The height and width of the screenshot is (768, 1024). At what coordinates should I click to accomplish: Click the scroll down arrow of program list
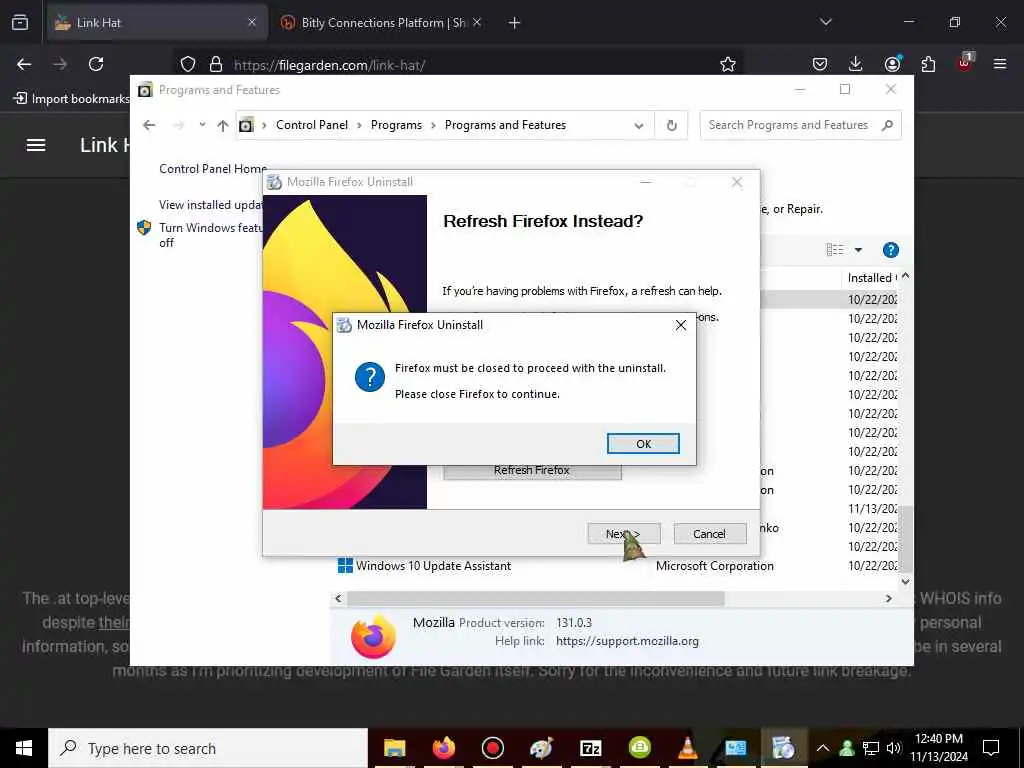(x=906, y=581)
